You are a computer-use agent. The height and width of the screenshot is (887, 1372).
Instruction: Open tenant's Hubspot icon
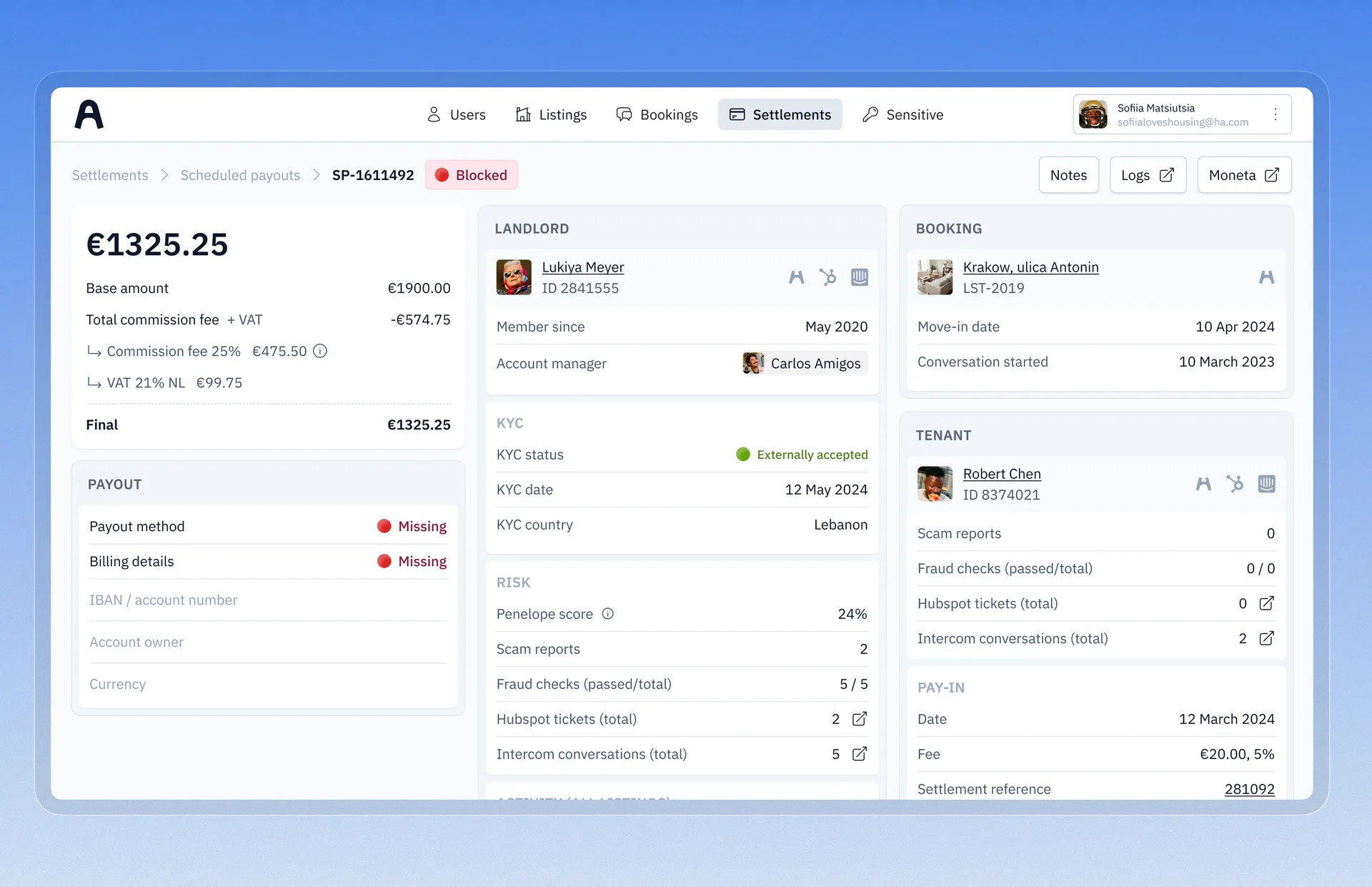(1235, 484)
